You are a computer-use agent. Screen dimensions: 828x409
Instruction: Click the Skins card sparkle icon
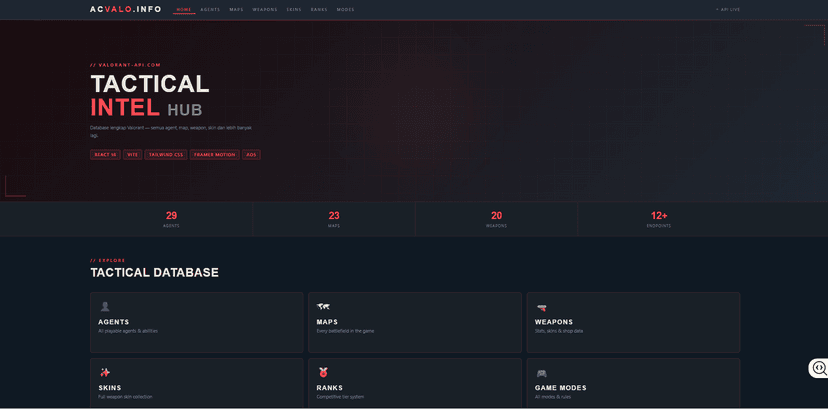pyautogui.click(x=105, y=373)
